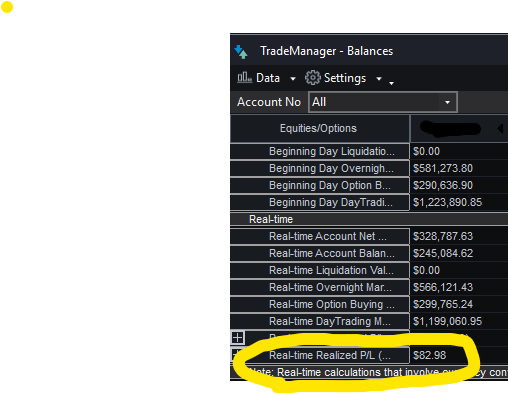Select Beginning Day Overnight row
Viewport: 508px width, 394px height.
(x=369, y=168)
